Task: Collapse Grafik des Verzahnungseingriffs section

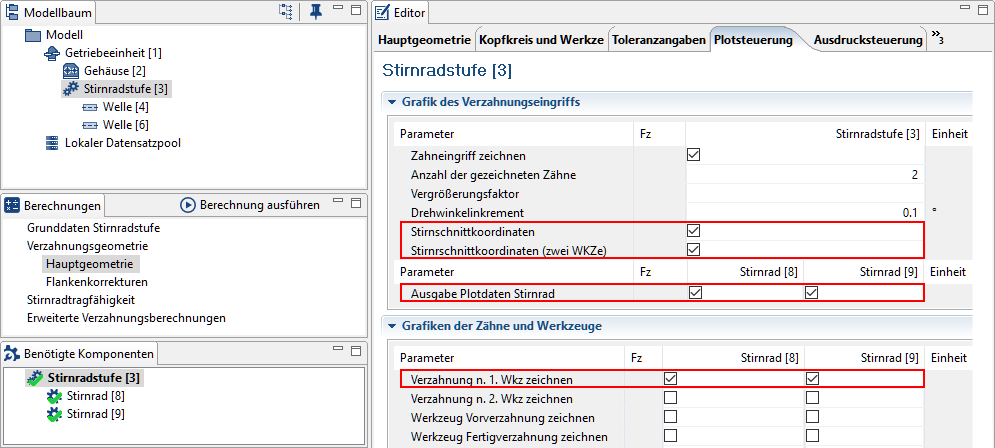Action: pos(390,102)
